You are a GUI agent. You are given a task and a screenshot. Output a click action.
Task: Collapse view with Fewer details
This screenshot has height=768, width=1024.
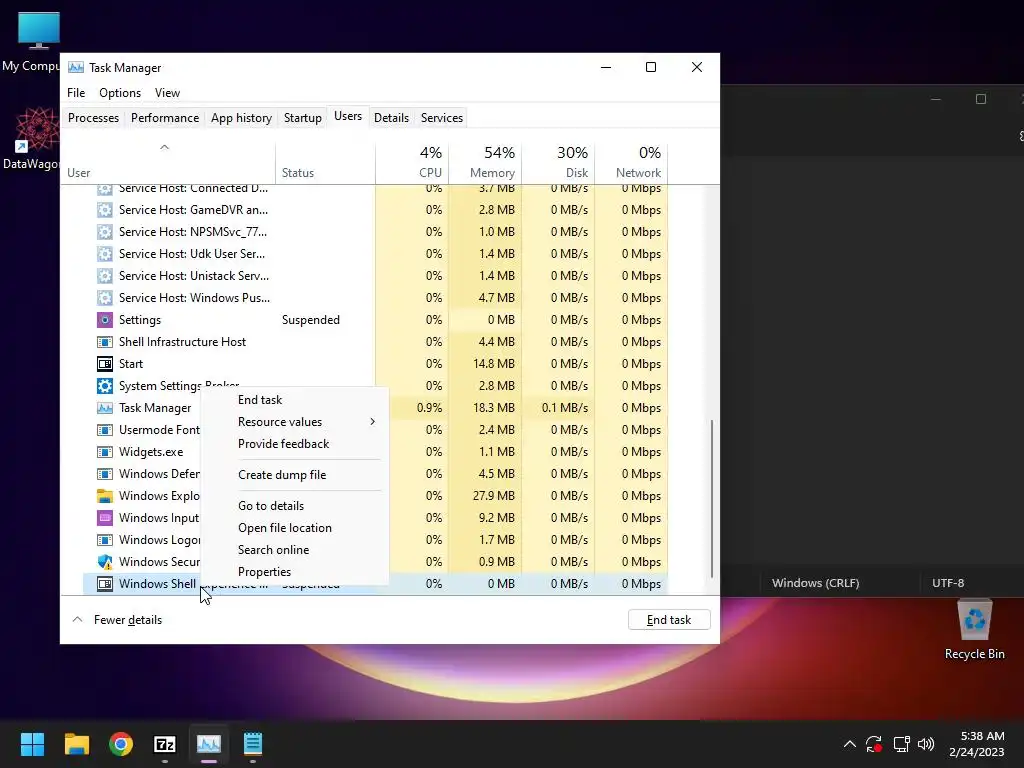(116, 620)
